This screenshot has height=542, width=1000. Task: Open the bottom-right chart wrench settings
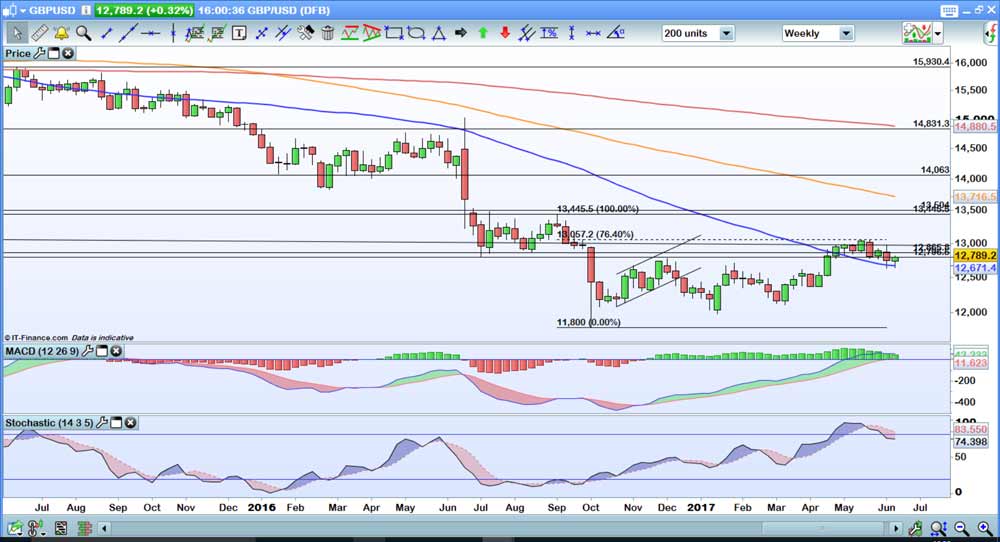click(916, 528)
